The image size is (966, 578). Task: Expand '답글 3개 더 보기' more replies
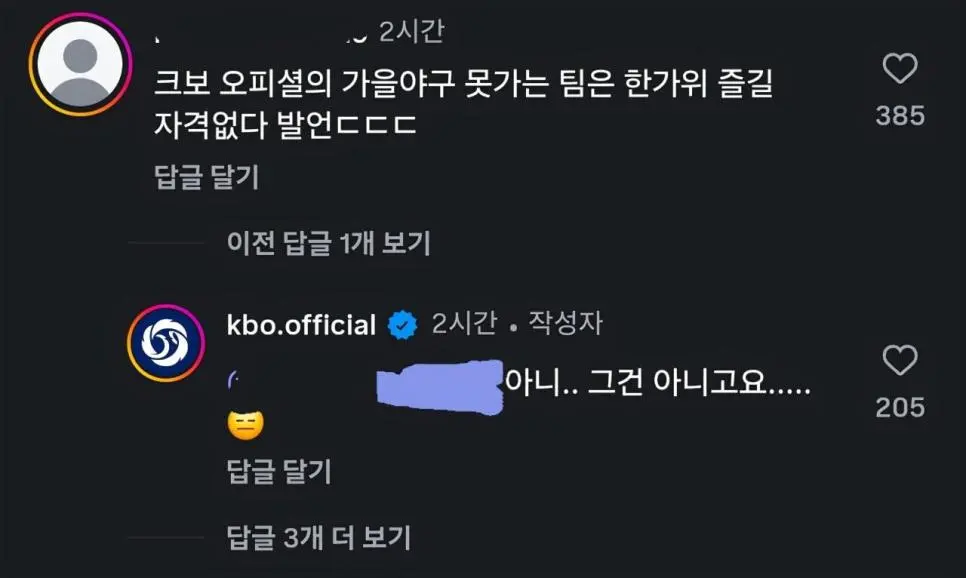tap(319, 537)
